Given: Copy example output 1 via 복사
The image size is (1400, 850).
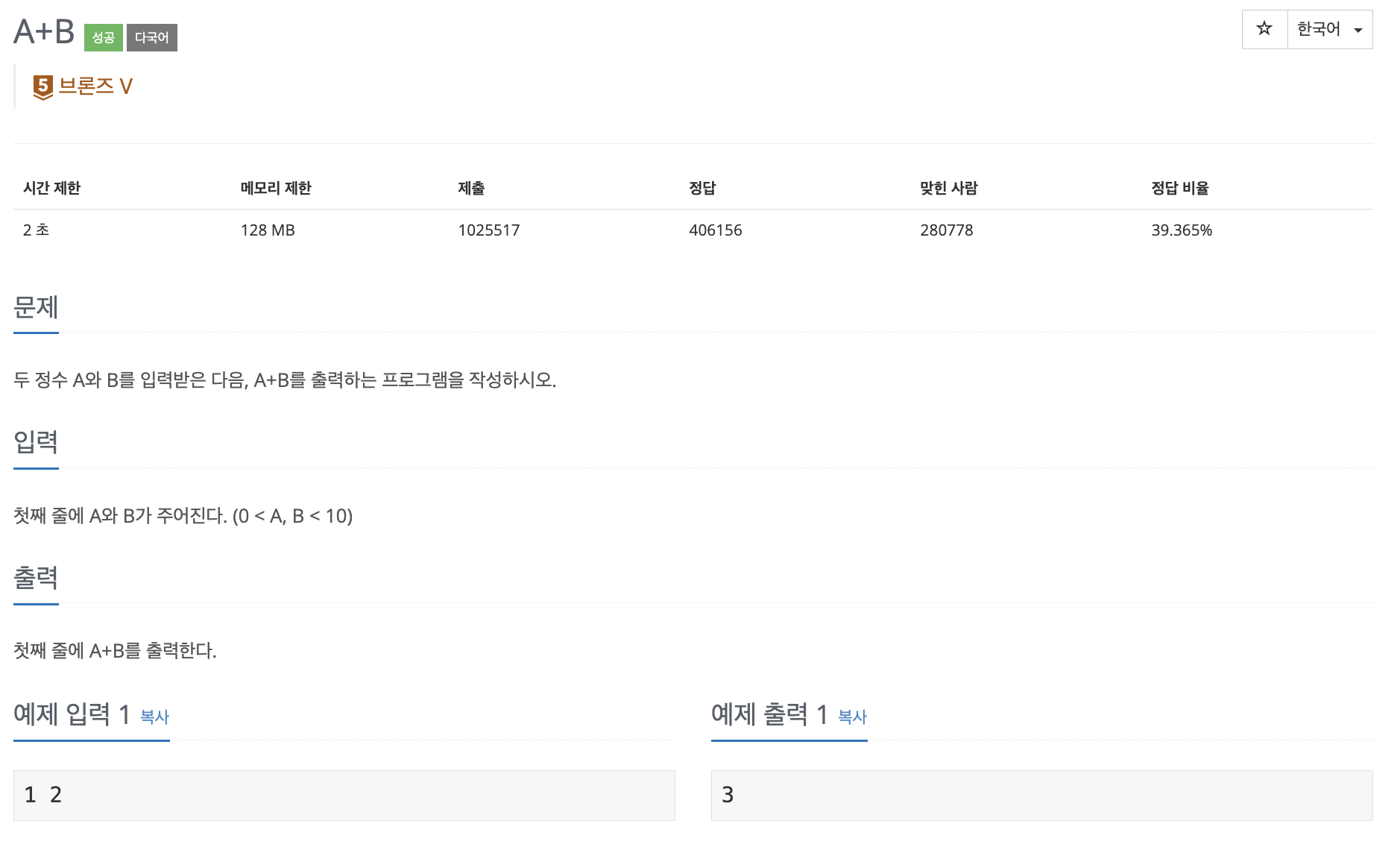Looking at the screenshot, I should coord(853,717).
